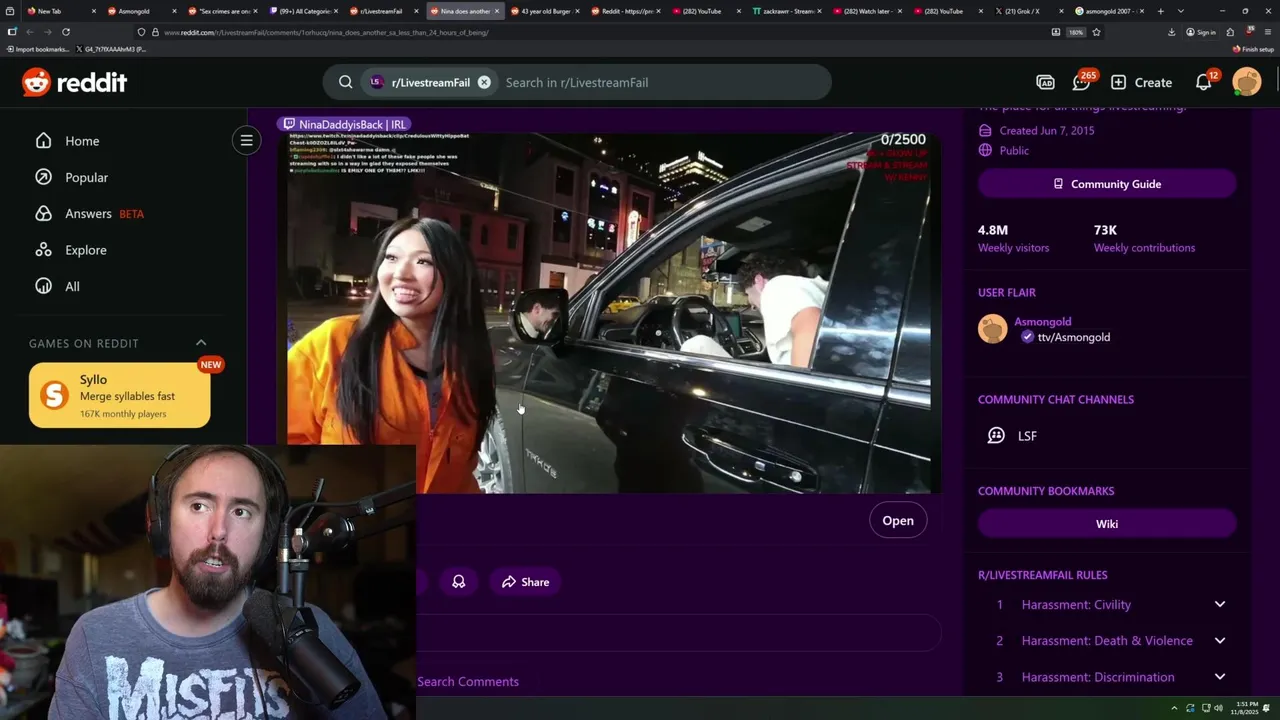
Task: Switch to the zackrawrr Stream tab
Action: 786,11
